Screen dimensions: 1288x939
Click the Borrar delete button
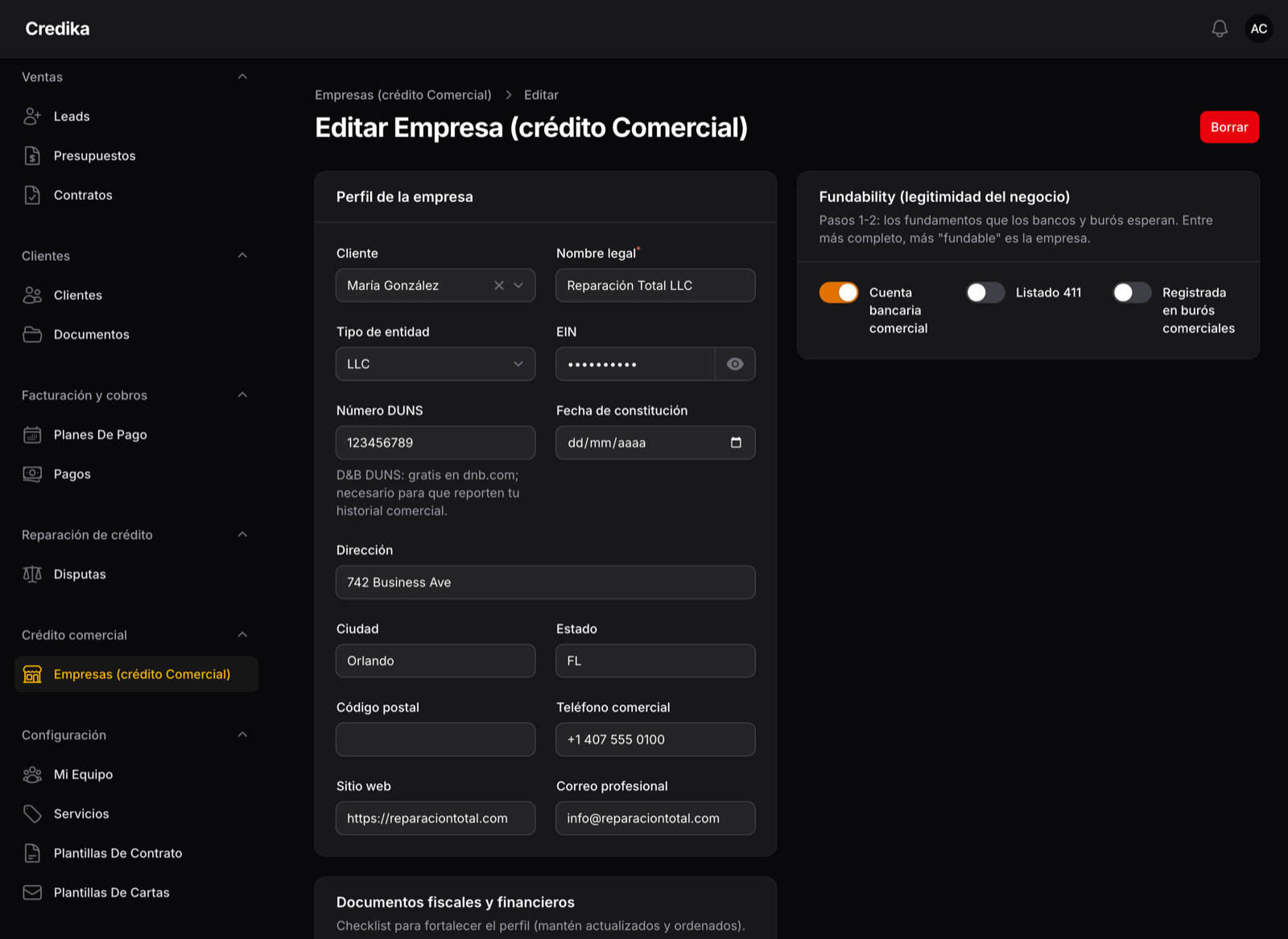click(1229, 127)
